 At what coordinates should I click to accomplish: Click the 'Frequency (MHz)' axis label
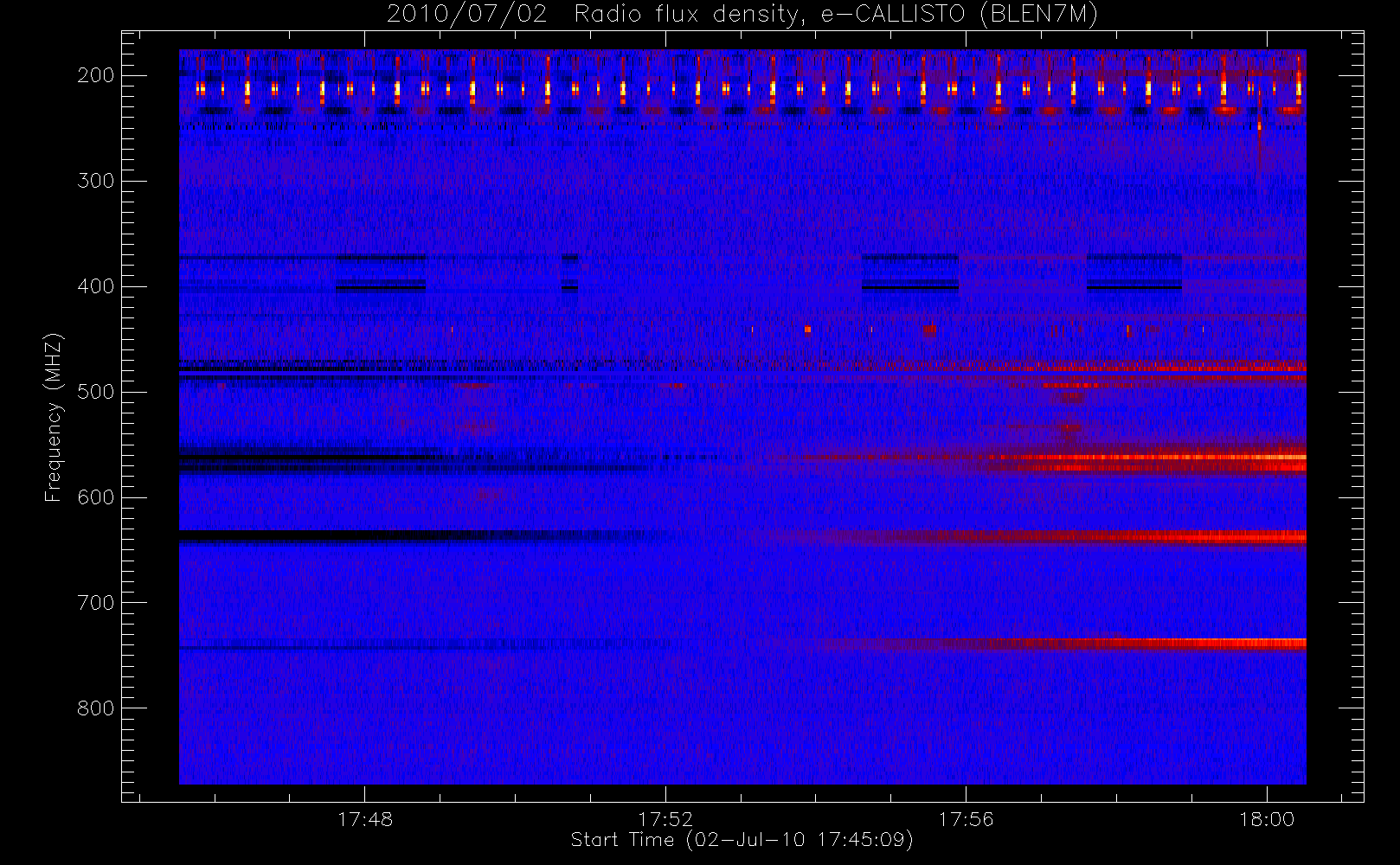point(54,417)
